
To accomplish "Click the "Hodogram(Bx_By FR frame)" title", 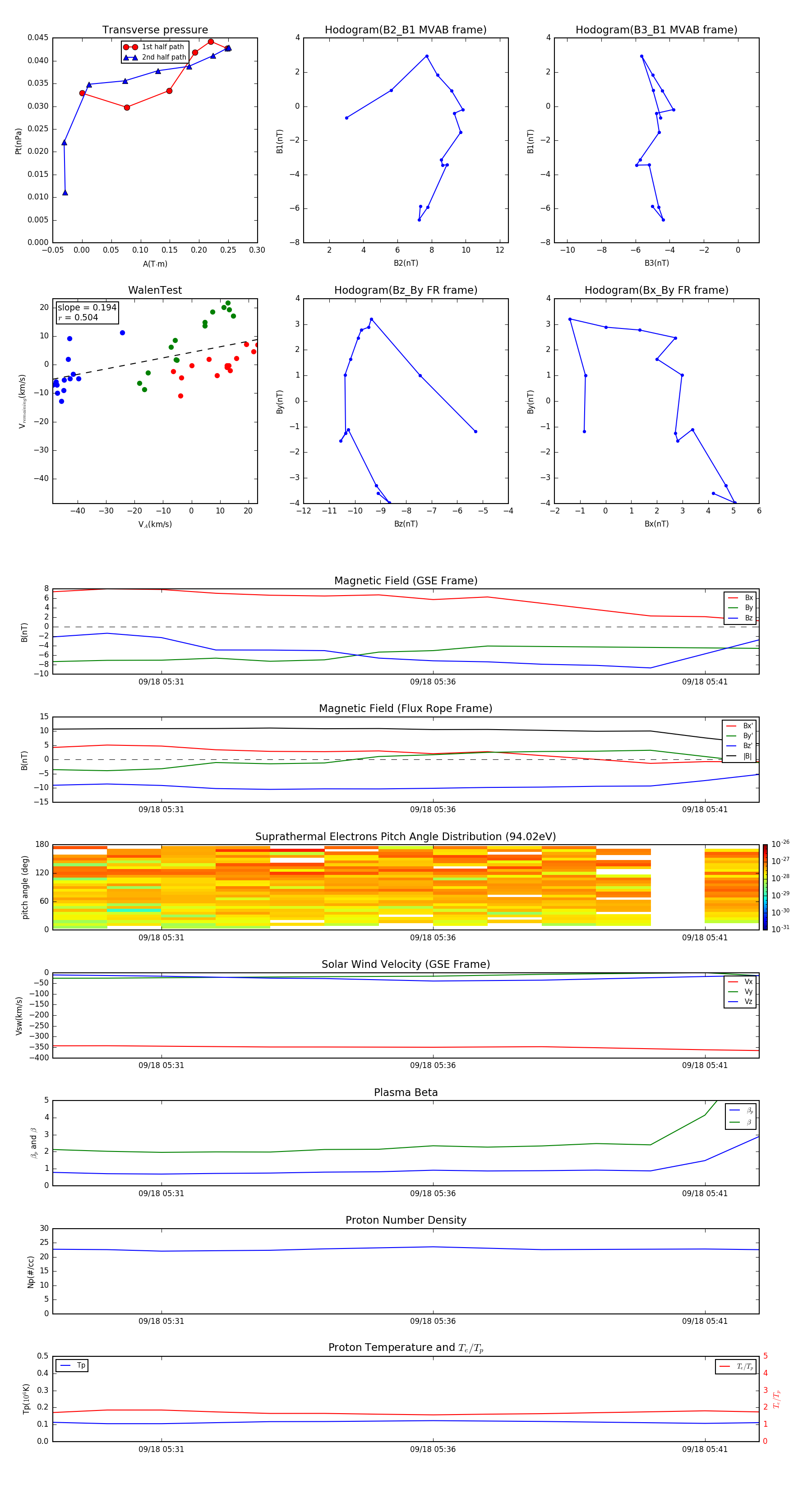I will 656,290.
